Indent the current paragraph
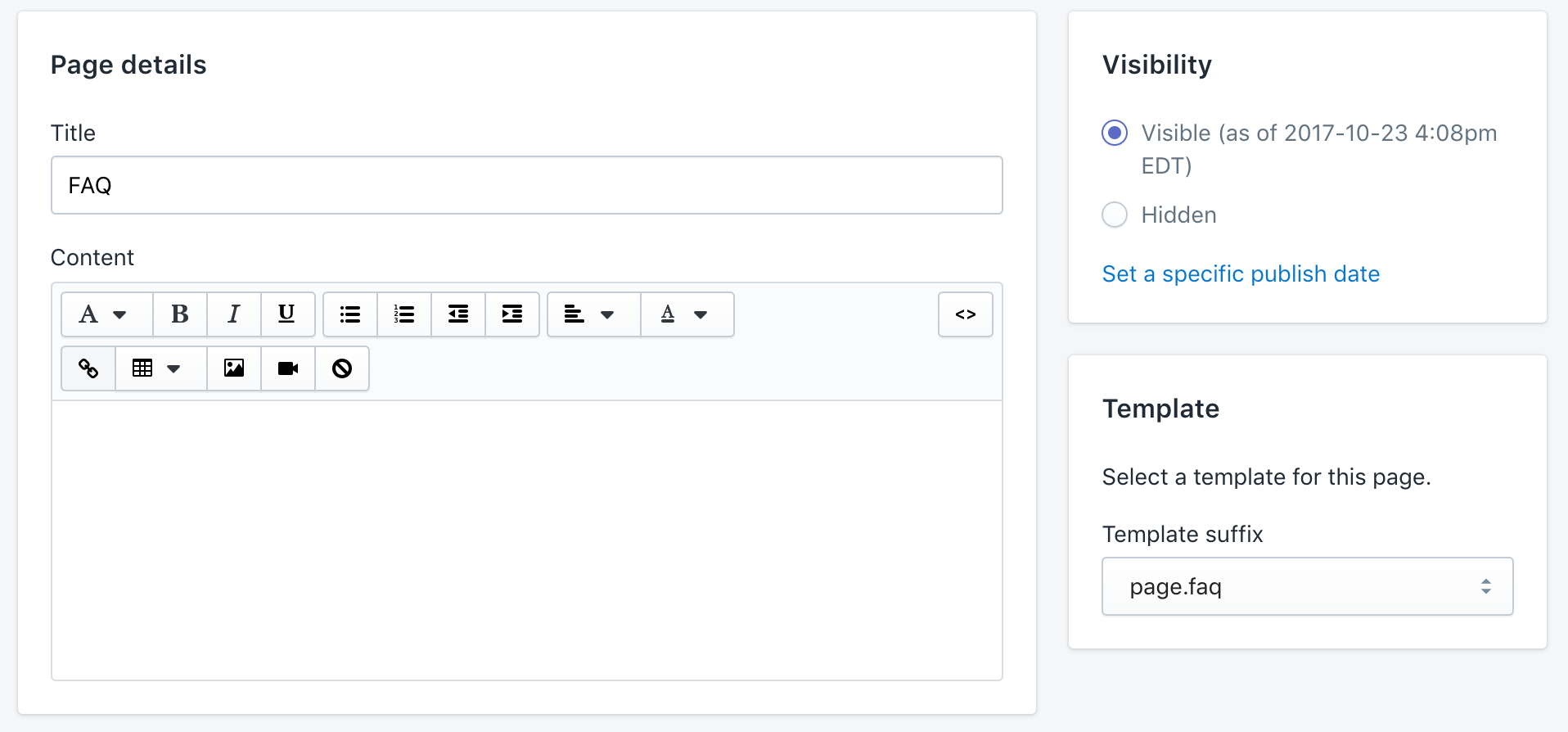This screenshot has height=732, width=1568. [512, 314]
